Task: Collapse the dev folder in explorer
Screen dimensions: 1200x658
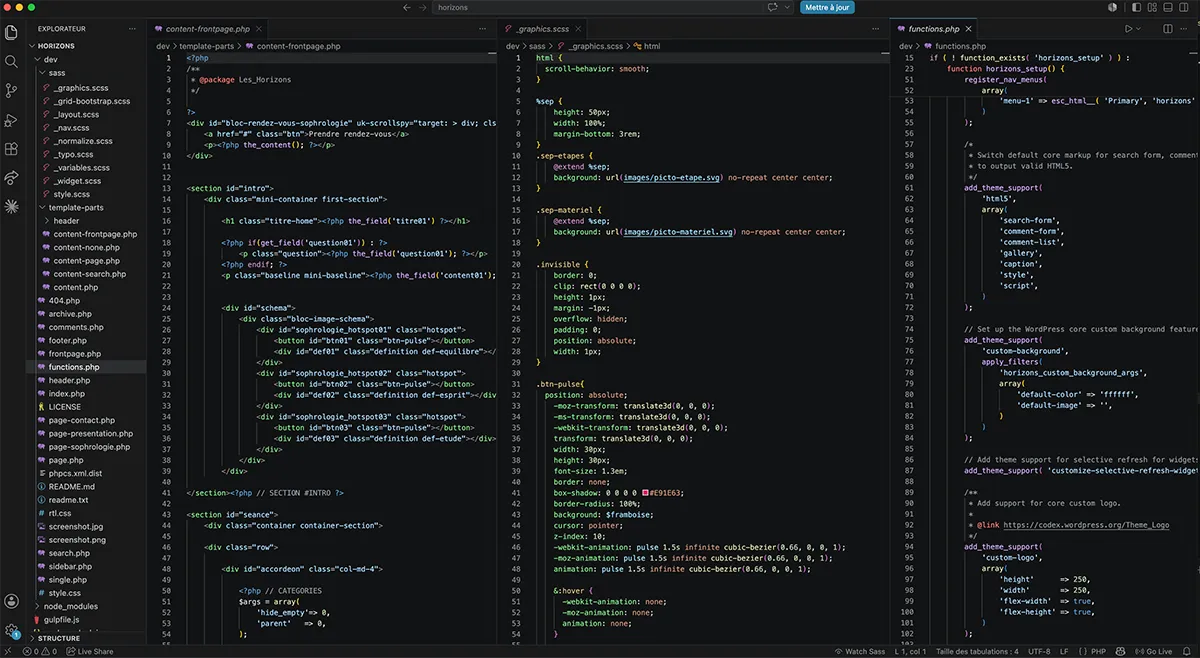Action: (88, 59)
